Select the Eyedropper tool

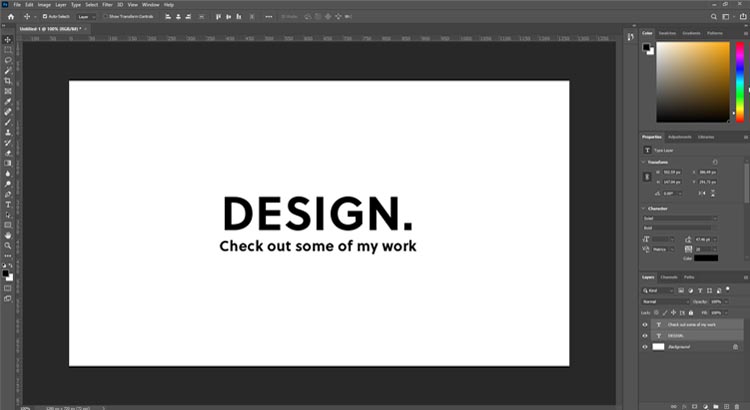coord(8,102)
